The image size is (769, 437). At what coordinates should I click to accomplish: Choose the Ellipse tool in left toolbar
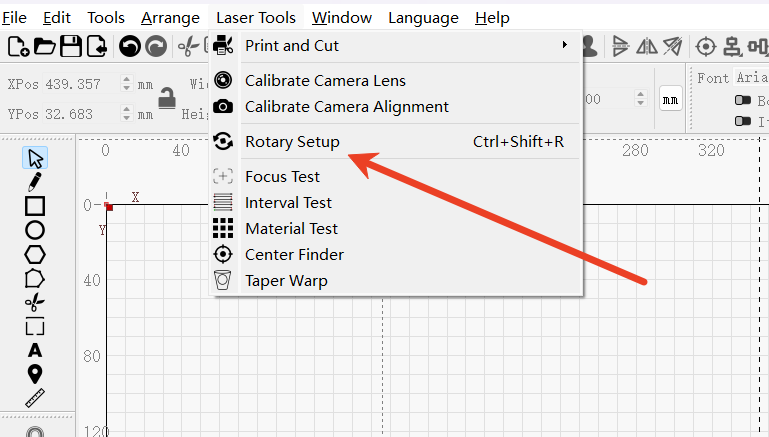pyautogui.click(x=35, y=230)
